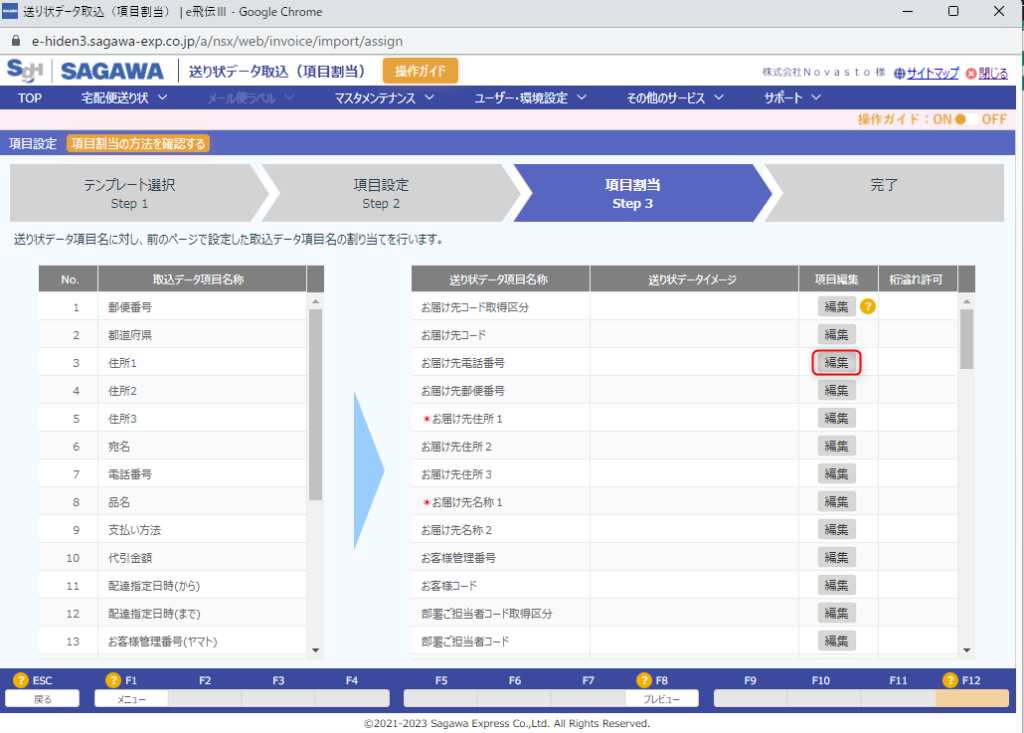Screen dimensions: 1024x733
Task: Click right table scrollbar thumb
Action: pos(967,340)
